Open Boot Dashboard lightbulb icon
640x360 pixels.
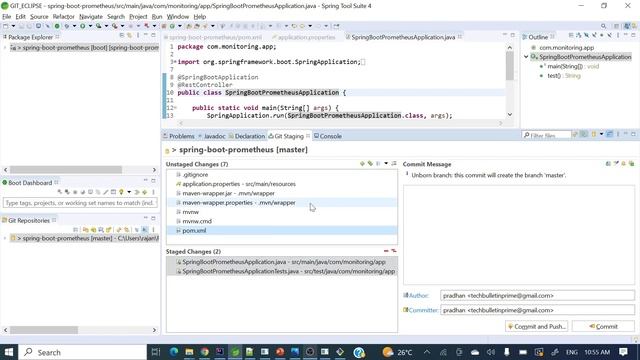(x=121, y=192)
